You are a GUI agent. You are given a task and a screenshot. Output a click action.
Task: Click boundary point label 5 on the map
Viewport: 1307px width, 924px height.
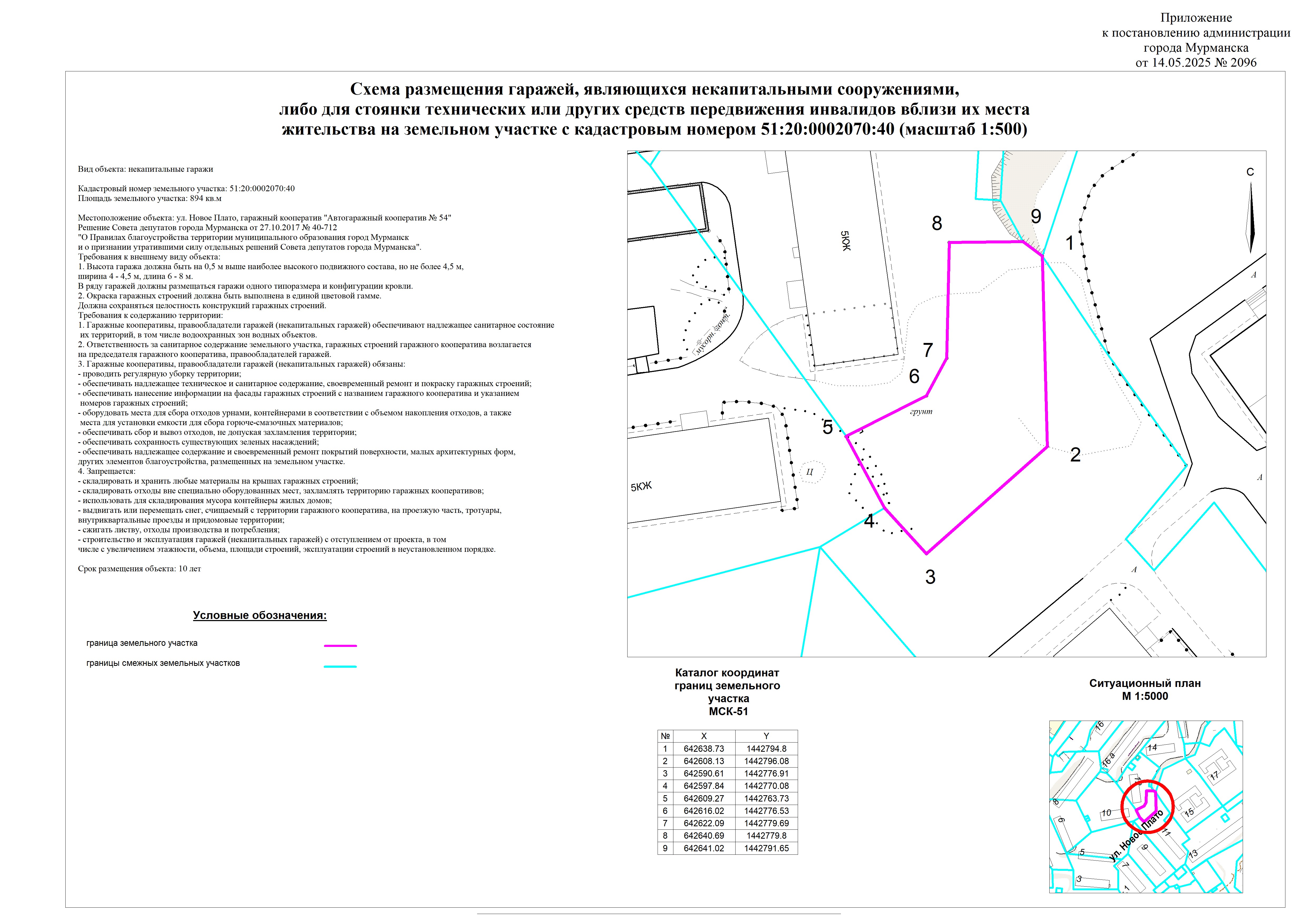[828, 427]
